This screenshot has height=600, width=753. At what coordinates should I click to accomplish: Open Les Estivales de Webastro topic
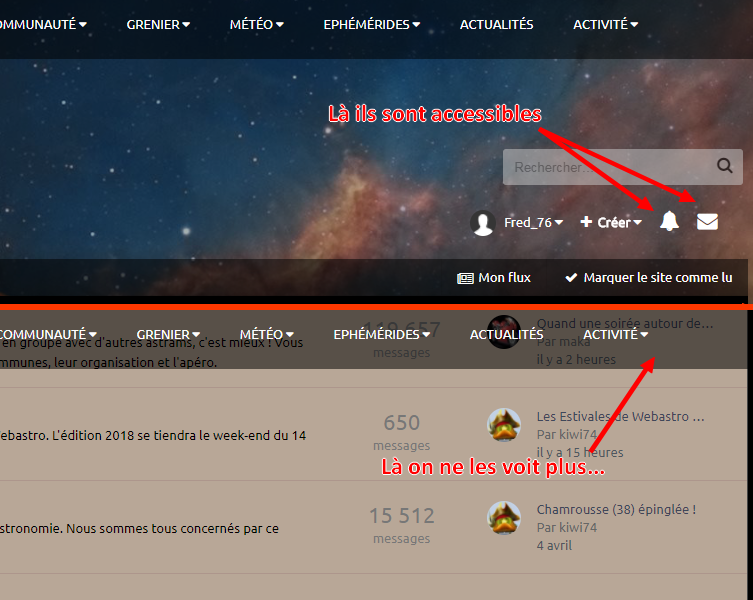pyautogui.click(x=620, y=416)
